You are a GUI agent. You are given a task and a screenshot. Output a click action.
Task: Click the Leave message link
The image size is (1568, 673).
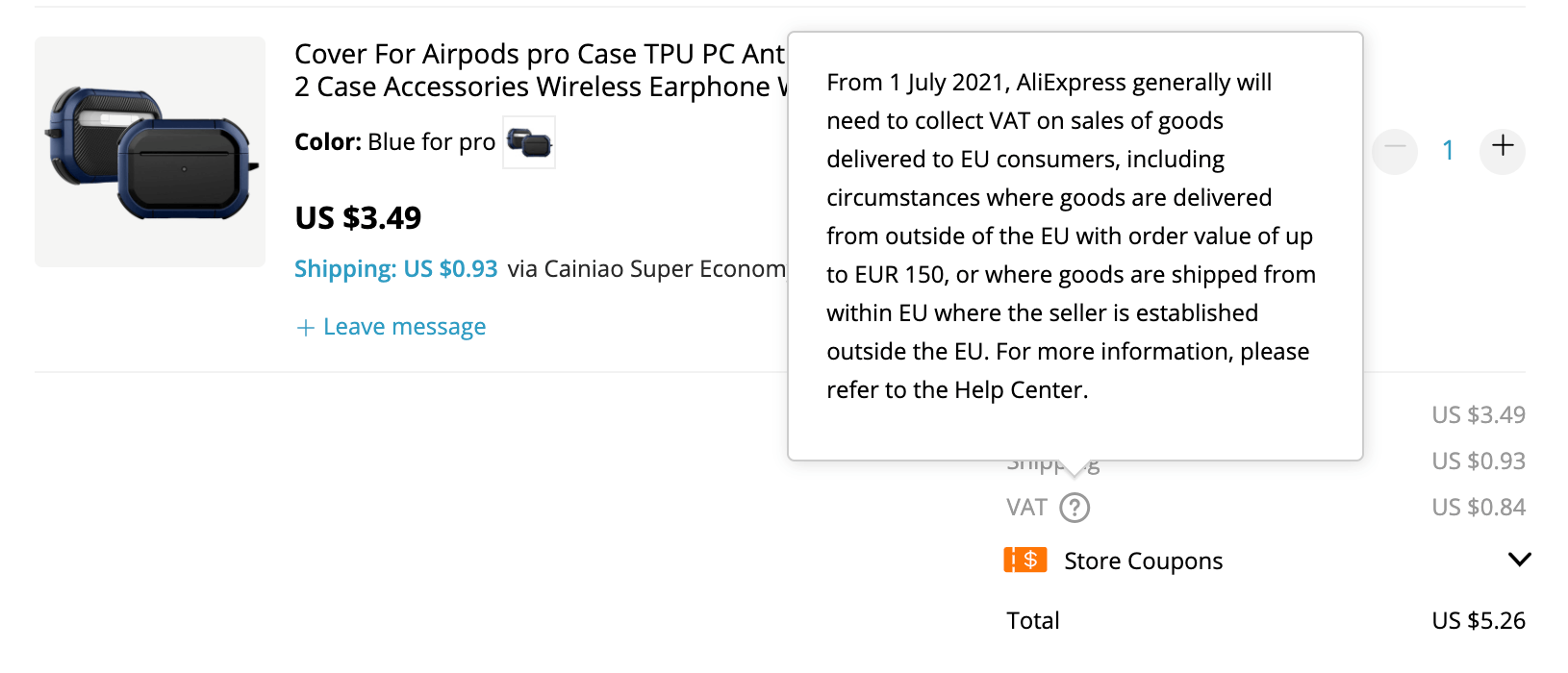click(x=404, y=328)
